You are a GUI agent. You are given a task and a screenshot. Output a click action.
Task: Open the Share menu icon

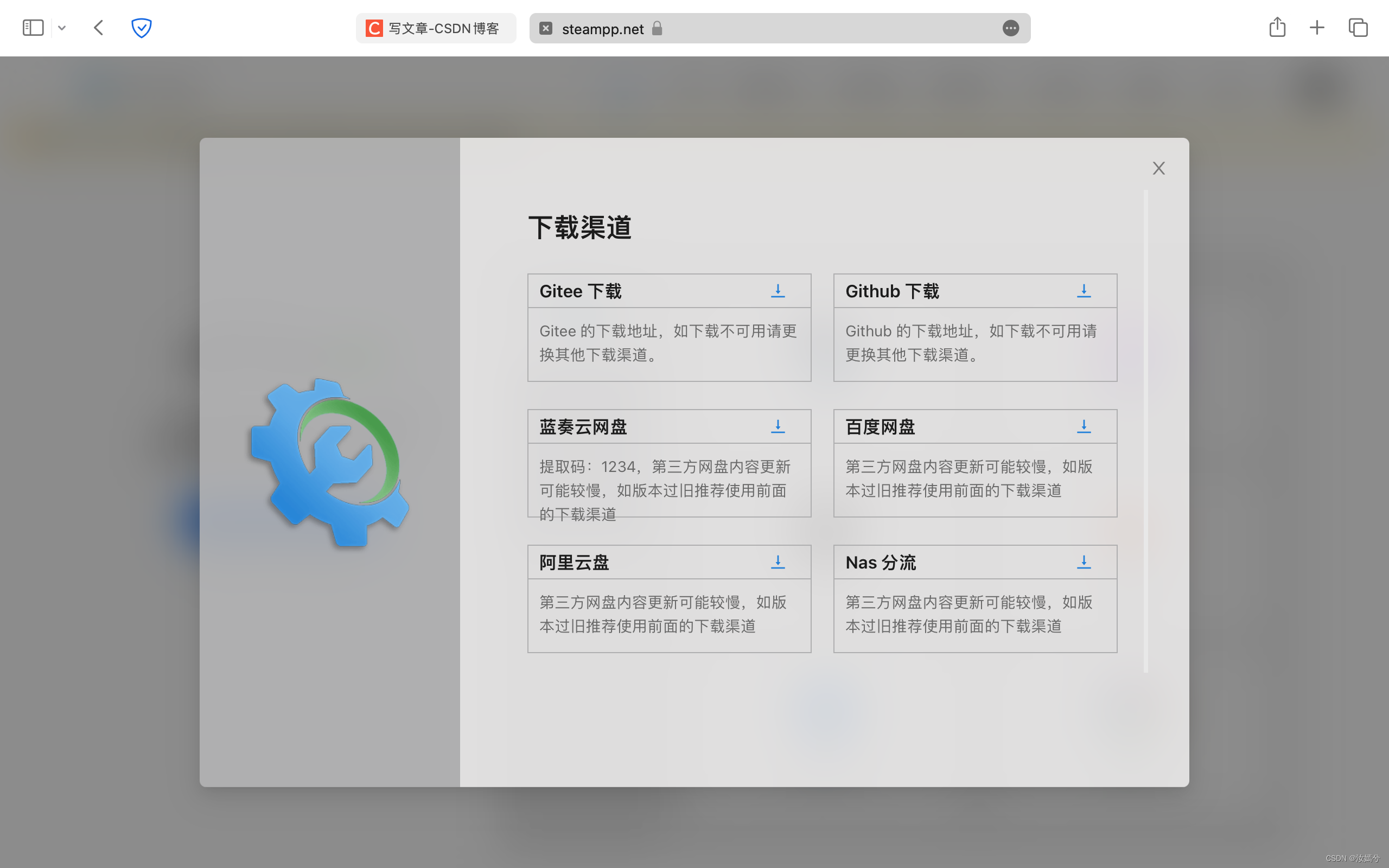[1277, 27]
